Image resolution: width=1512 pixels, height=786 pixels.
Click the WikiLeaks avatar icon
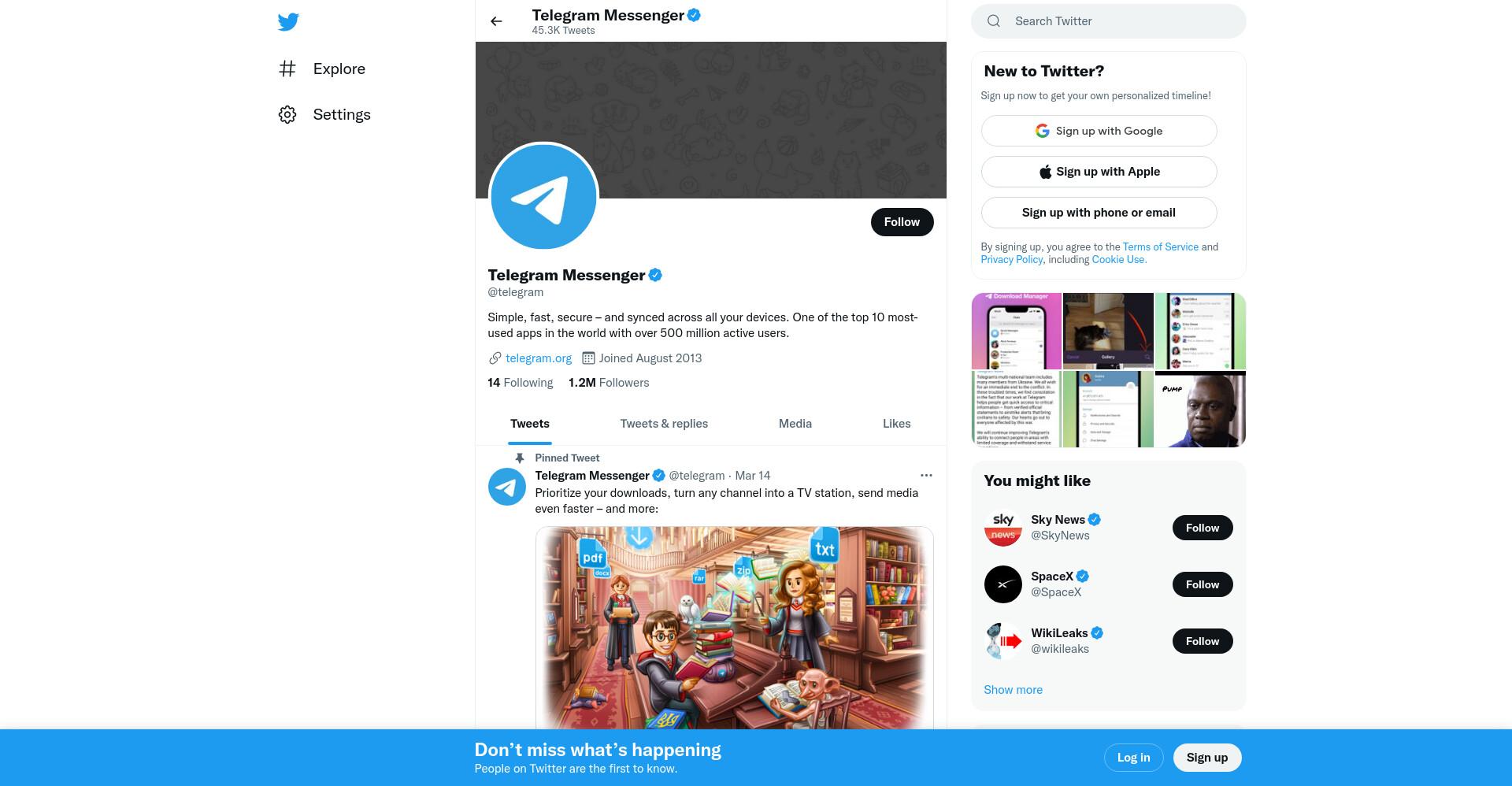pos(1003,641)
